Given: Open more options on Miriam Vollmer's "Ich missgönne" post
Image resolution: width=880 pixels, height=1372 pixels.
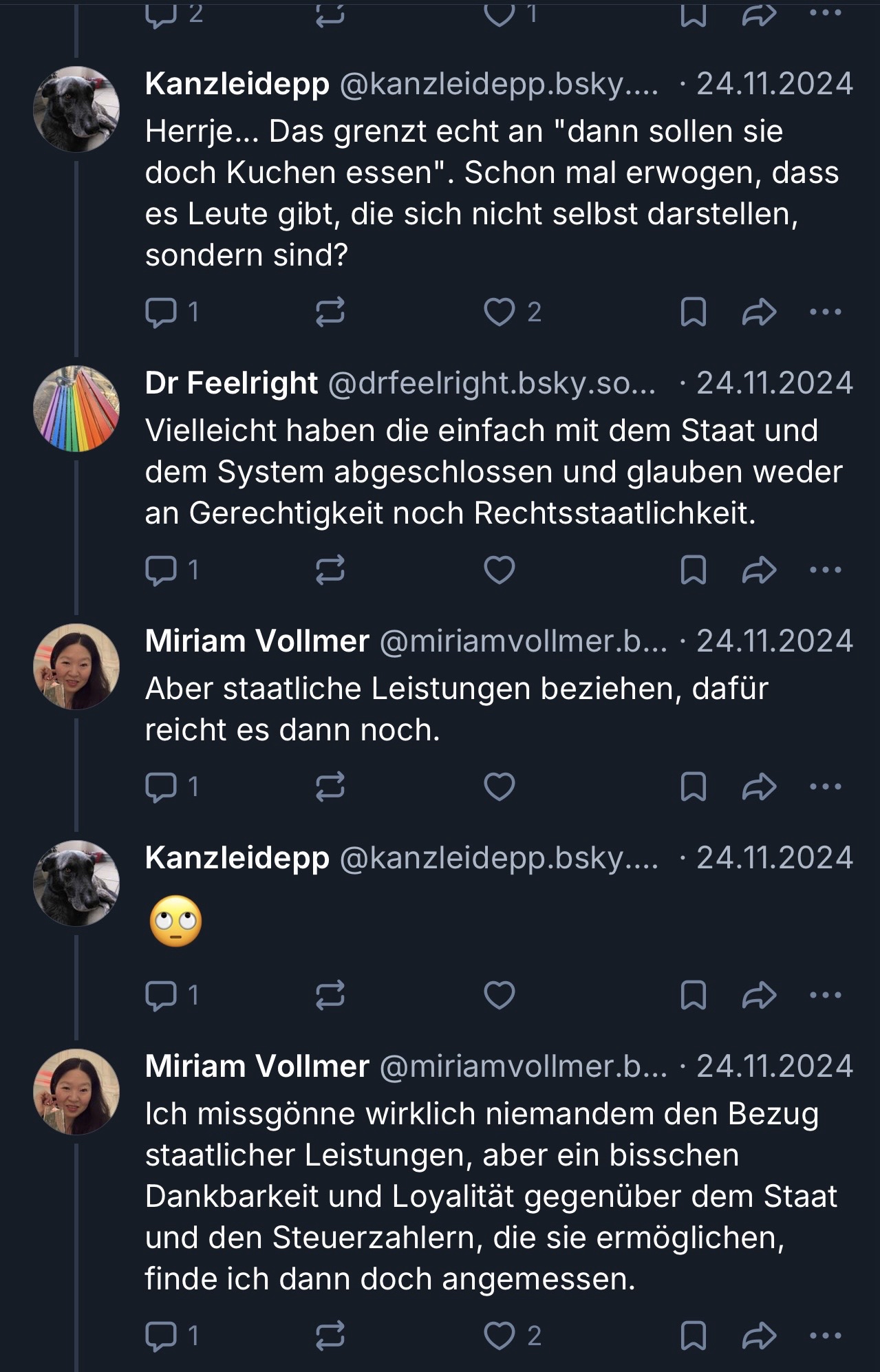Looking at the screenshot, I should 826,1336.
